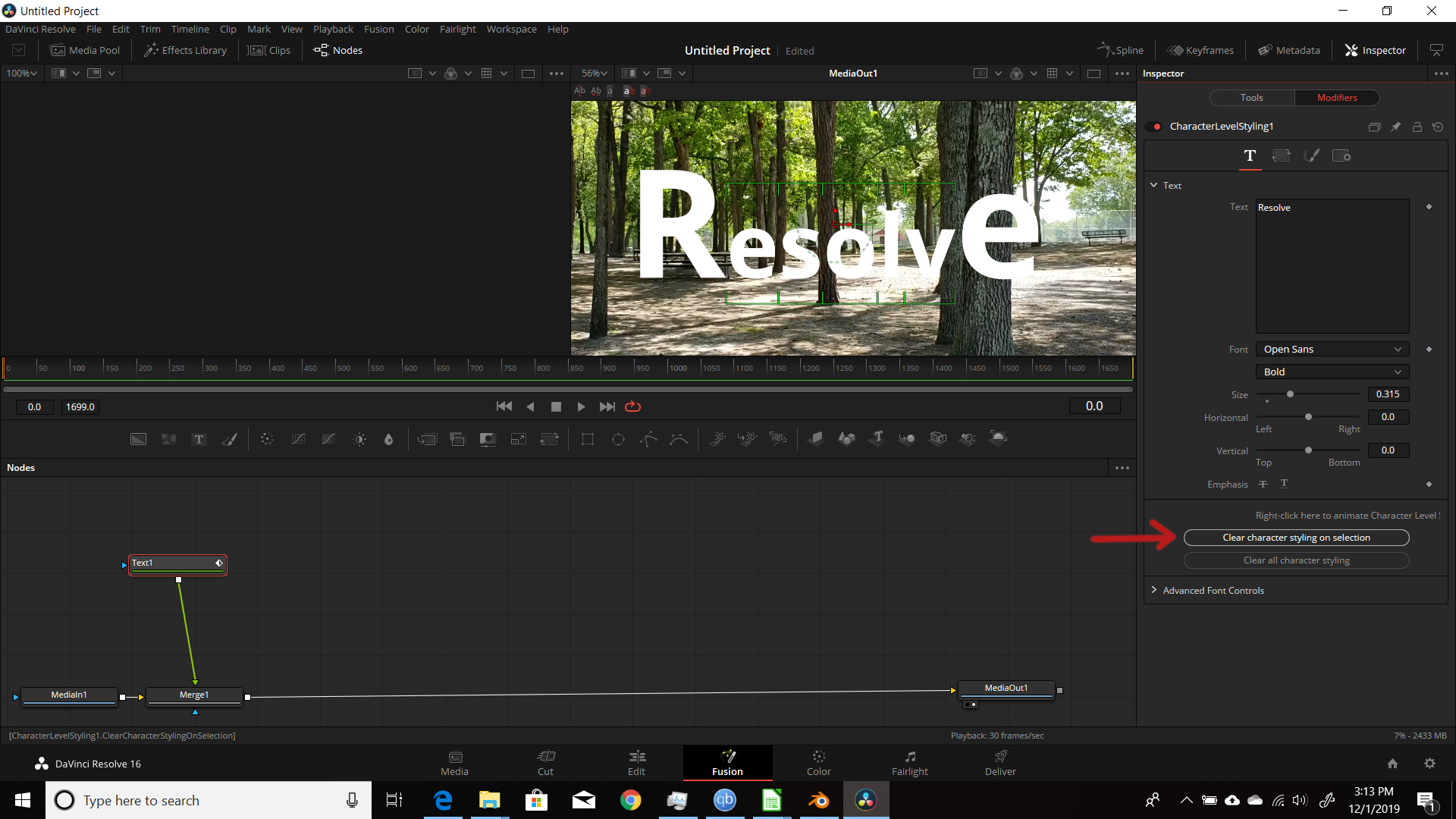Adjust the Horizontal alignment slider handle
1456x819 pixels.
pos(1308,417)
